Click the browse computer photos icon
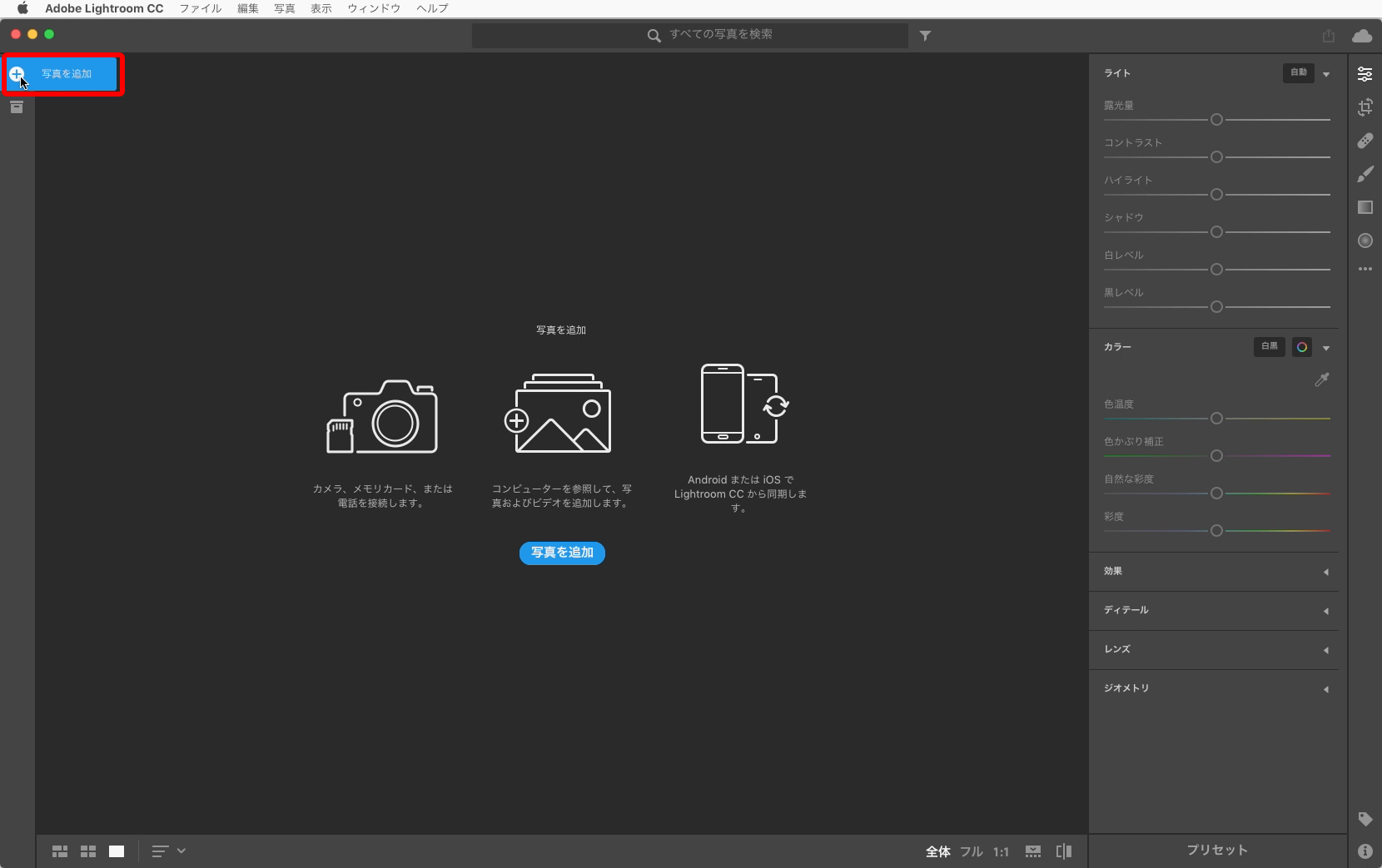1382x868 pixels. tap(558, 414)
